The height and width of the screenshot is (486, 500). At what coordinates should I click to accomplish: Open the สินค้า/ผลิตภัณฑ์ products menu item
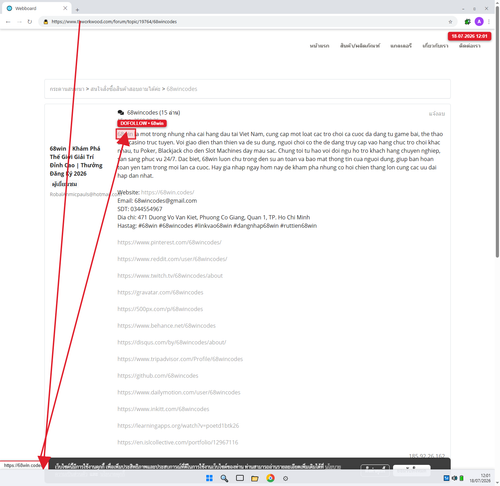360,46
